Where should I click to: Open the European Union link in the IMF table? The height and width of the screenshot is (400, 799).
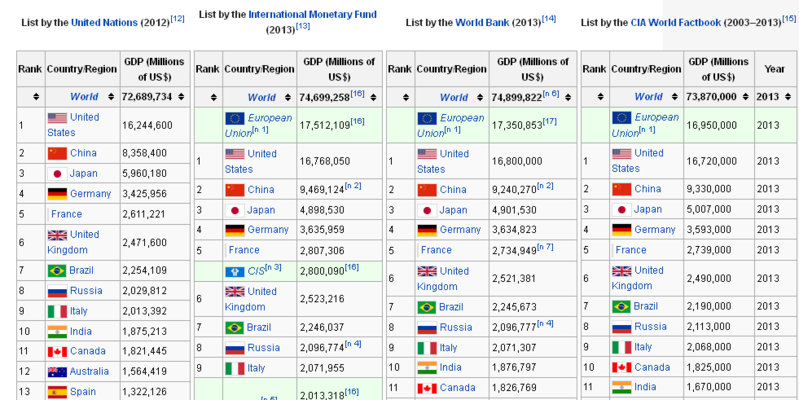pos(258,125)
